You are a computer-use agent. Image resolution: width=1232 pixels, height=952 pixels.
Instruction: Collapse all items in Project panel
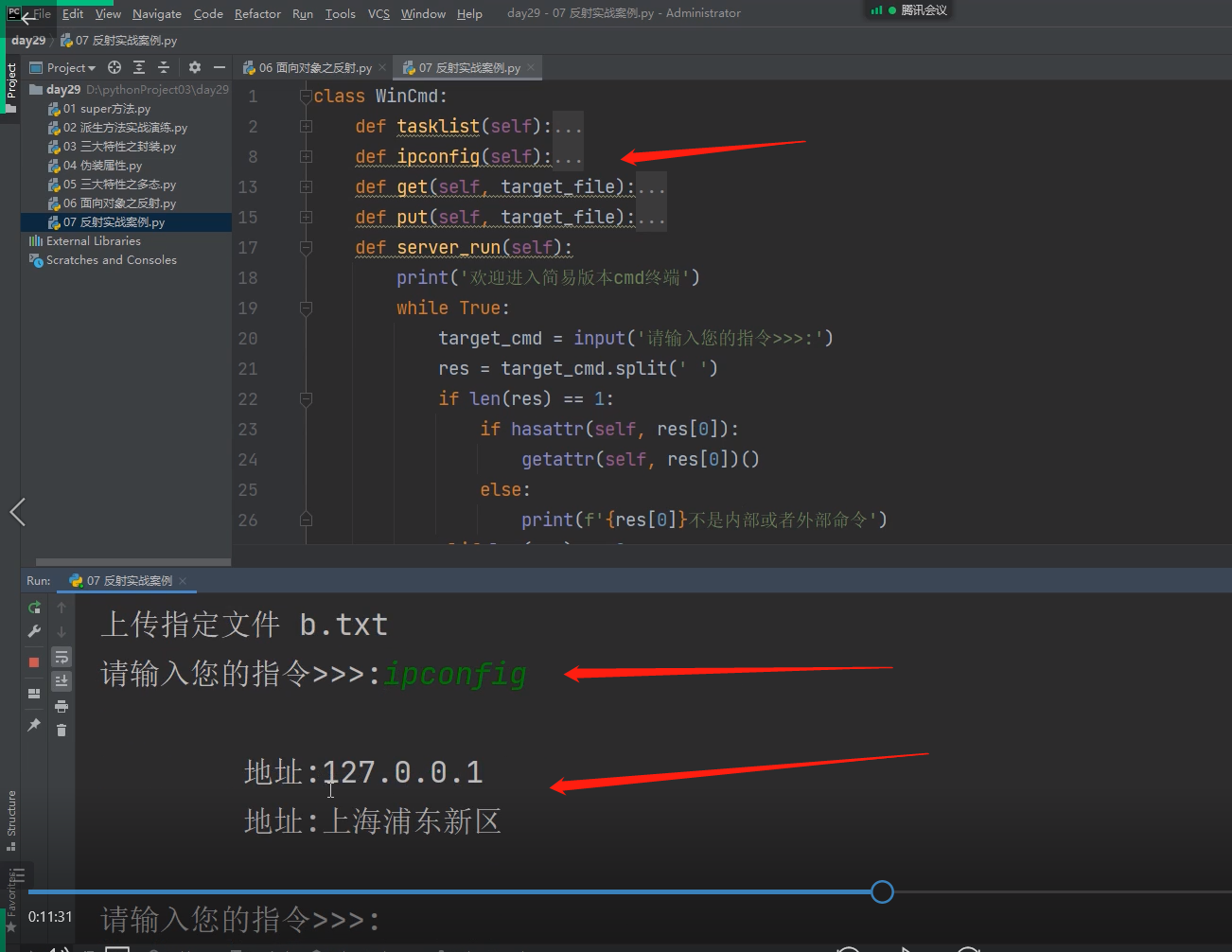[164, 67]
